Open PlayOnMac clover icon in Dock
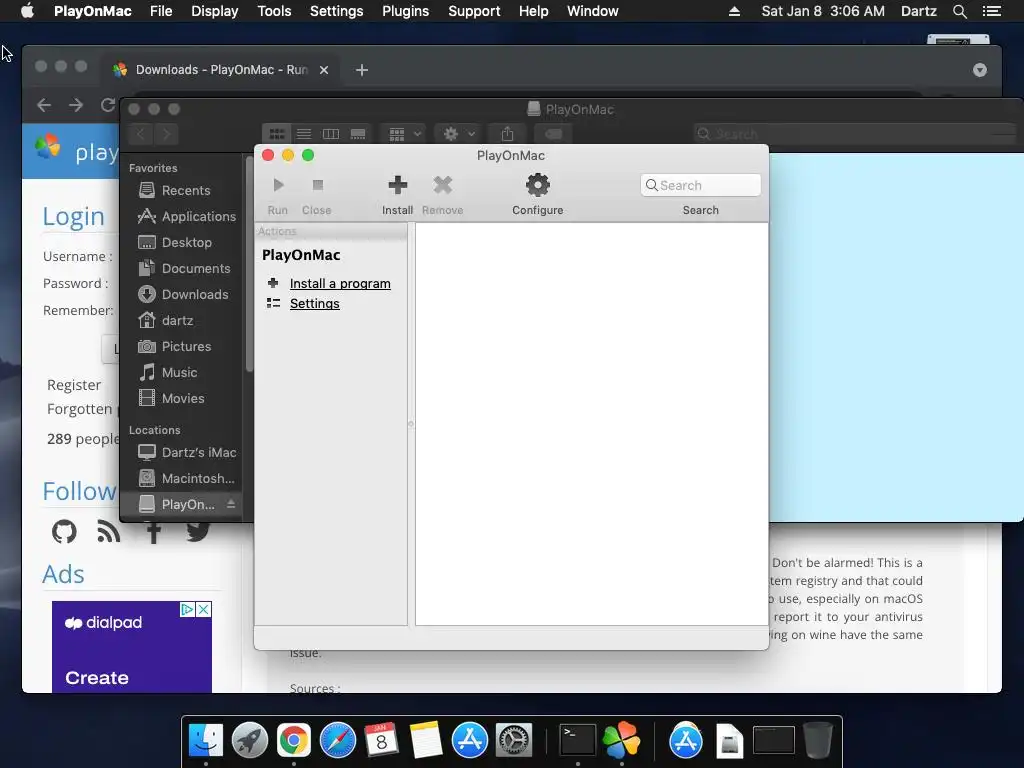The height and width of the screenshot is (768, 1024). (x=621, y=740)
